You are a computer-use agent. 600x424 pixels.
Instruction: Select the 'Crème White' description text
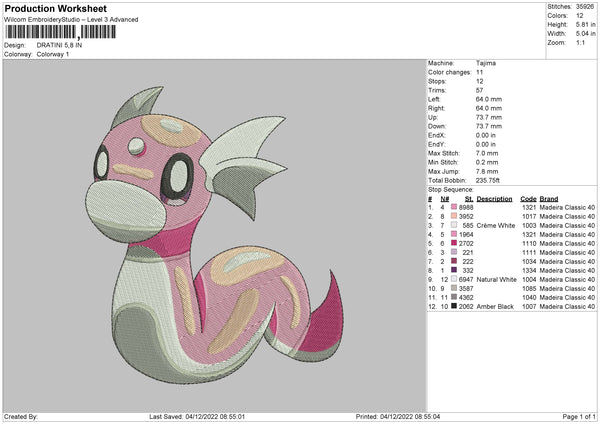[x=496, y=225]
